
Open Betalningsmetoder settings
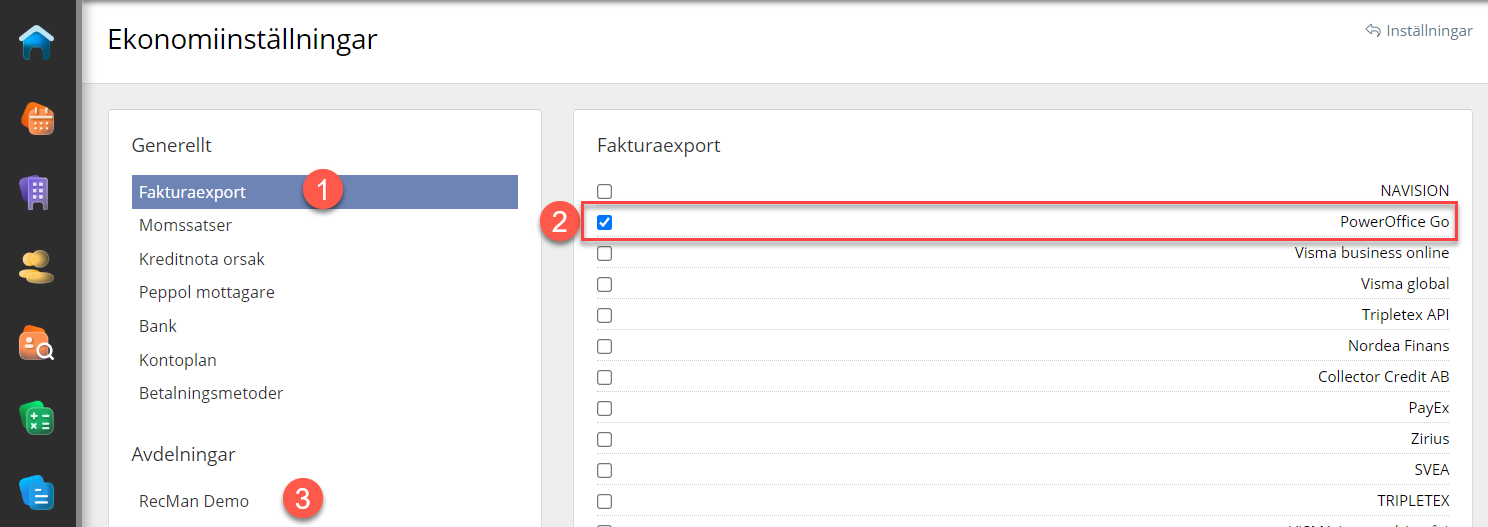click(x=211, y=394)
